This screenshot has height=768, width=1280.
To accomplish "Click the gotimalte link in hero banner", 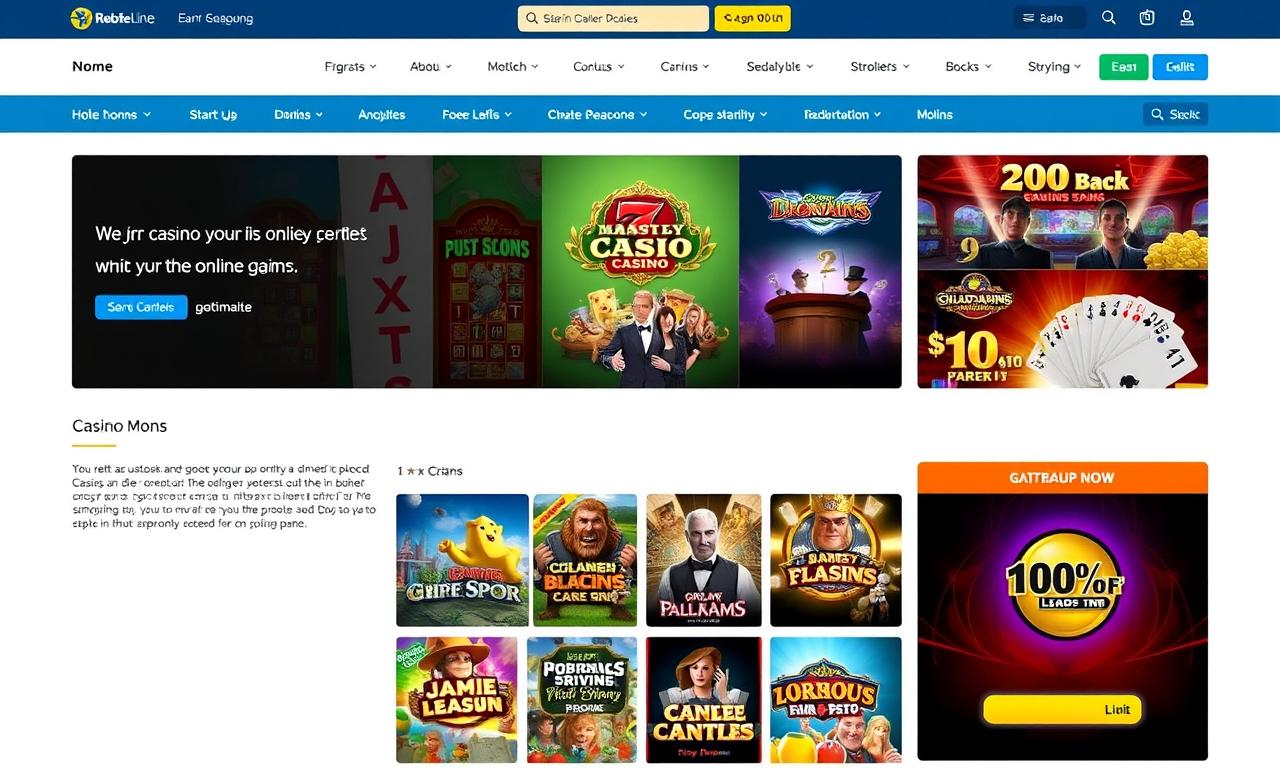I will pyautogui.click(x=223, y=307).
